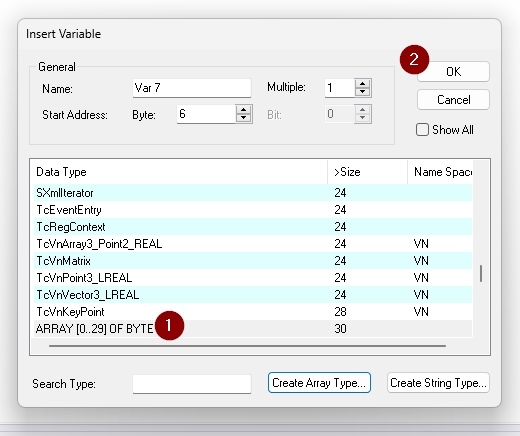Confirm the dialog with the OK button
520x436 pixels.
pos(453,72)
